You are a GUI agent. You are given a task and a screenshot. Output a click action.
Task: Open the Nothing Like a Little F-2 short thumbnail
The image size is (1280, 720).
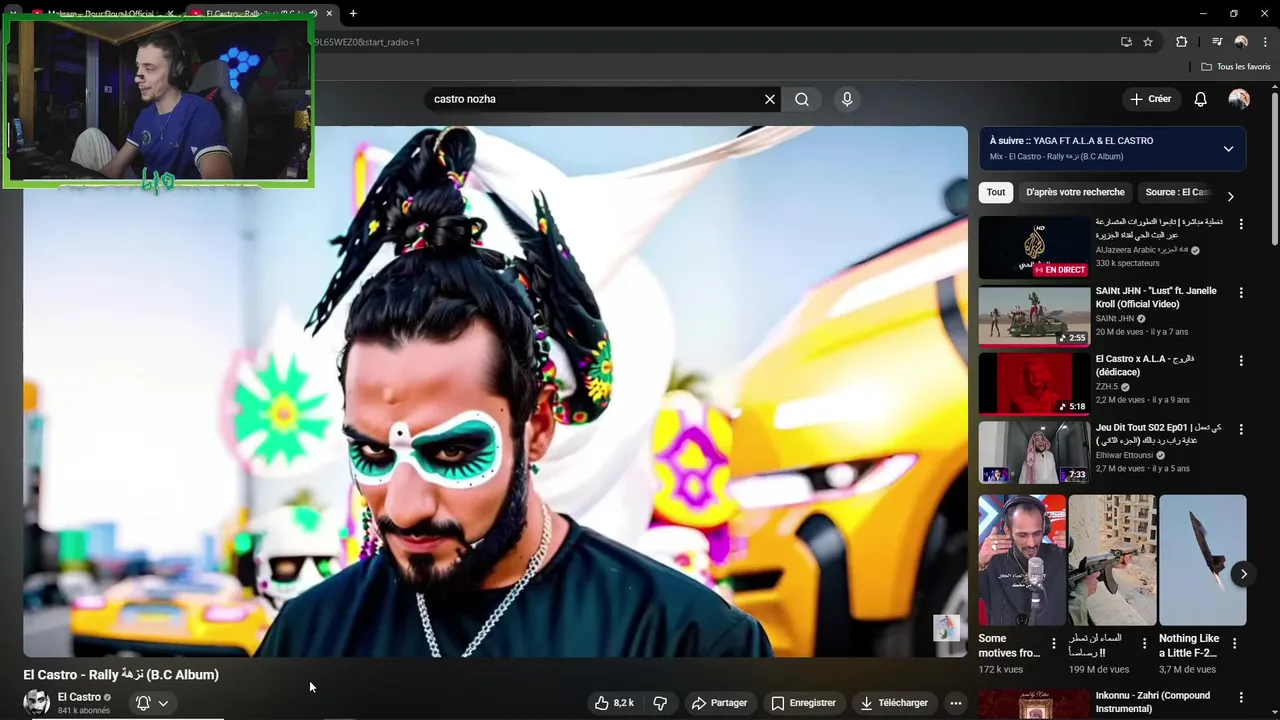click(1203, 560)
